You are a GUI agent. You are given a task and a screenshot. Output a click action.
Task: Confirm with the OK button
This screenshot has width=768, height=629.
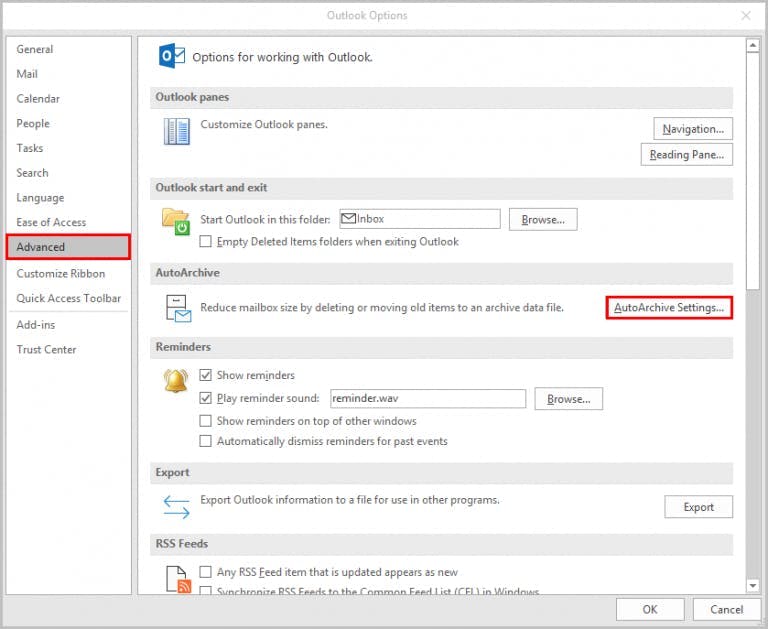[x=650, y=609]
